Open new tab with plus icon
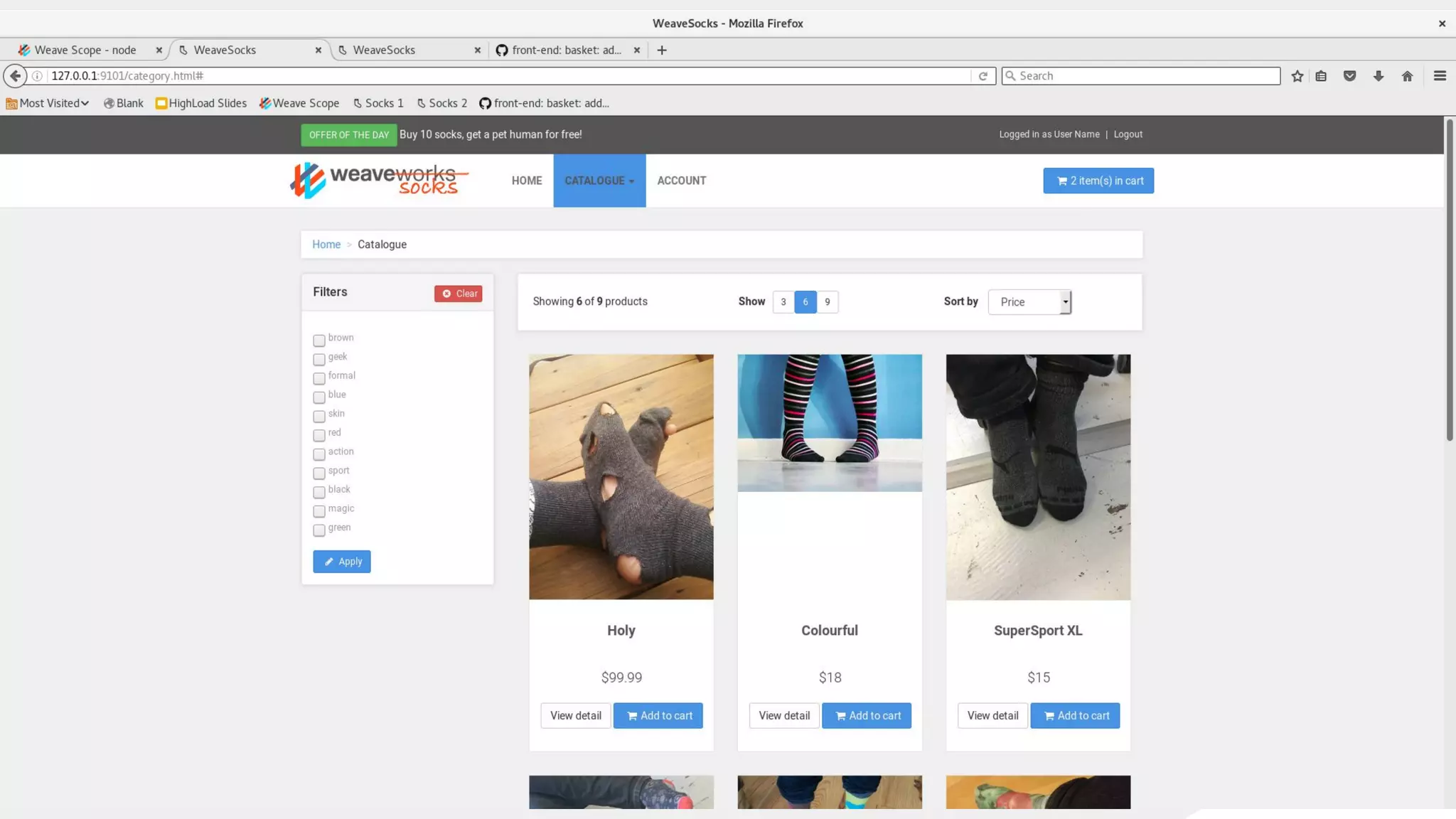Image resolution: width=1456 pixels, height=819 pixels. pos(661,50)
